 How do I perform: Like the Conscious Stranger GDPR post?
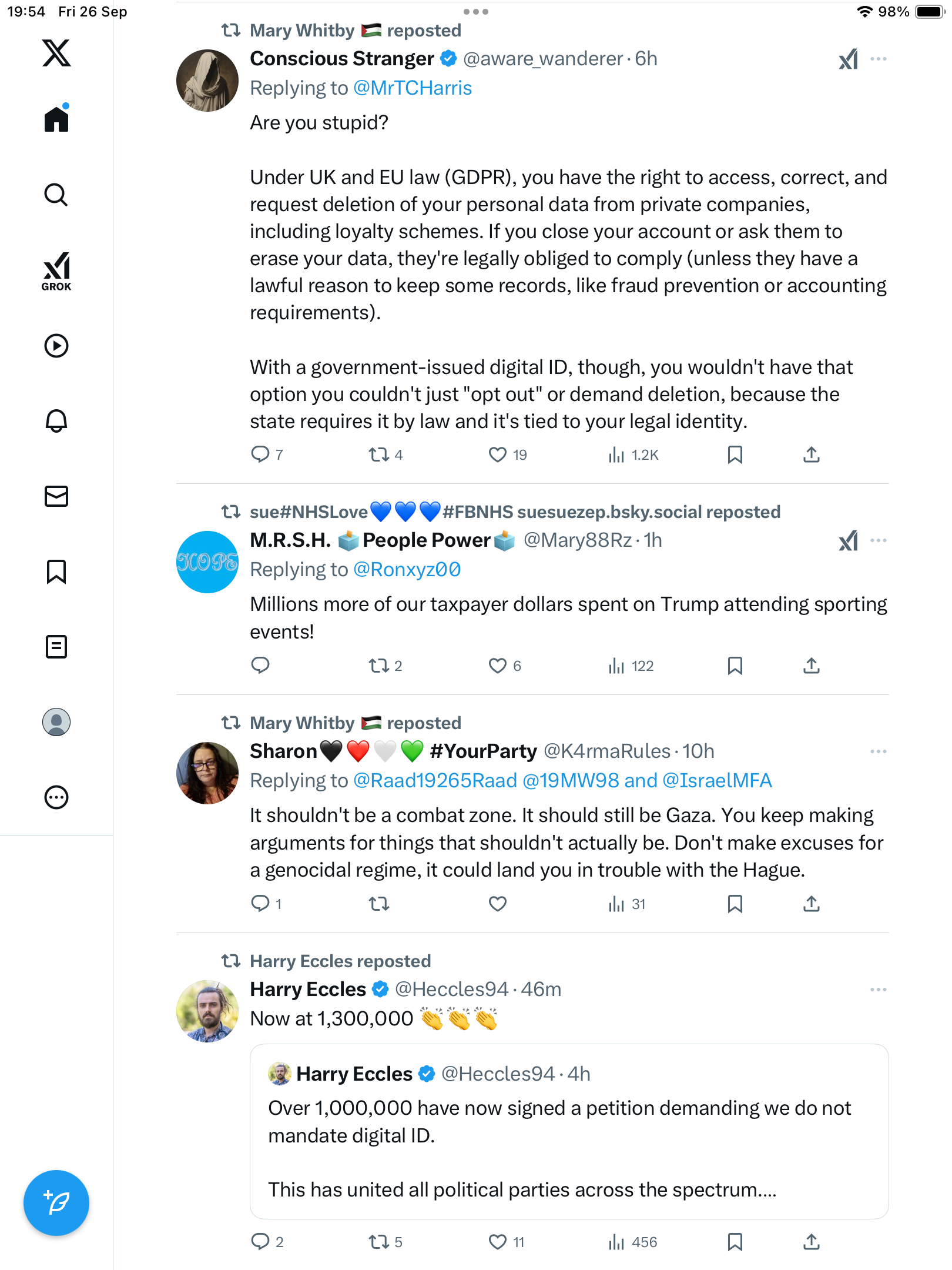(498, 454)
